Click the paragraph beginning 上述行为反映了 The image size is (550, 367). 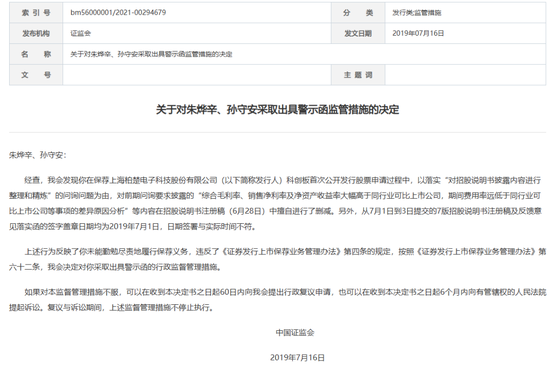point(277,259)
